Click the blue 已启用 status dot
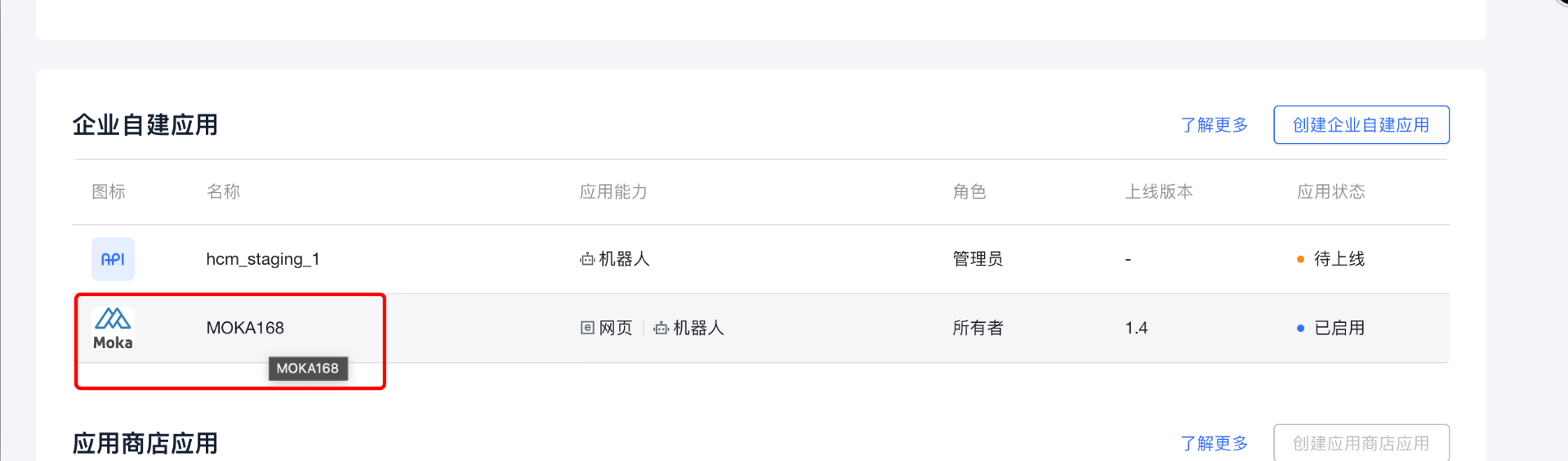 point(1300,328)
